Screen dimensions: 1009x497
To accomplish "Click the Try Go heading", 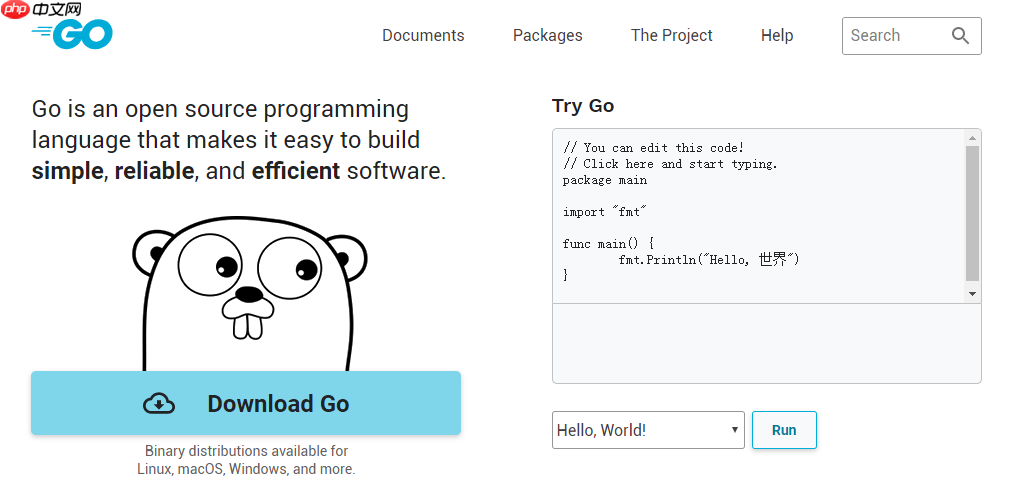I will (583, 106).
